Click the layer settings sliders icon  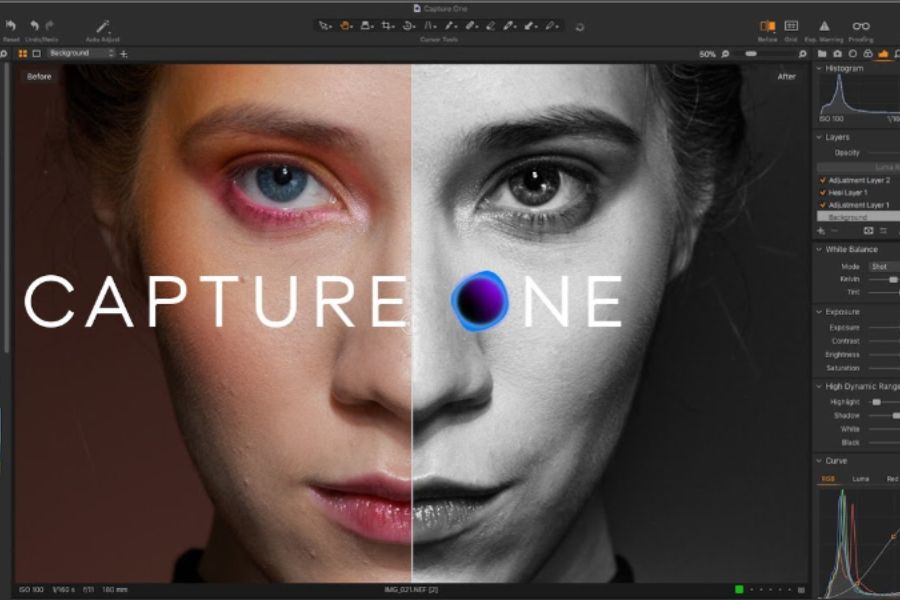(883, 231)
